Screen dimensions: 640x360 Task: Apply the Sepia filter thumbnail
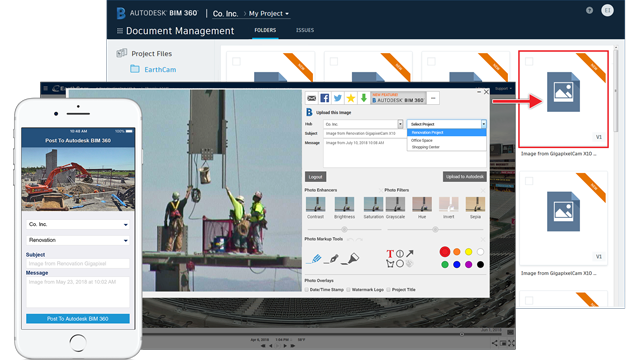pos(475,204)
